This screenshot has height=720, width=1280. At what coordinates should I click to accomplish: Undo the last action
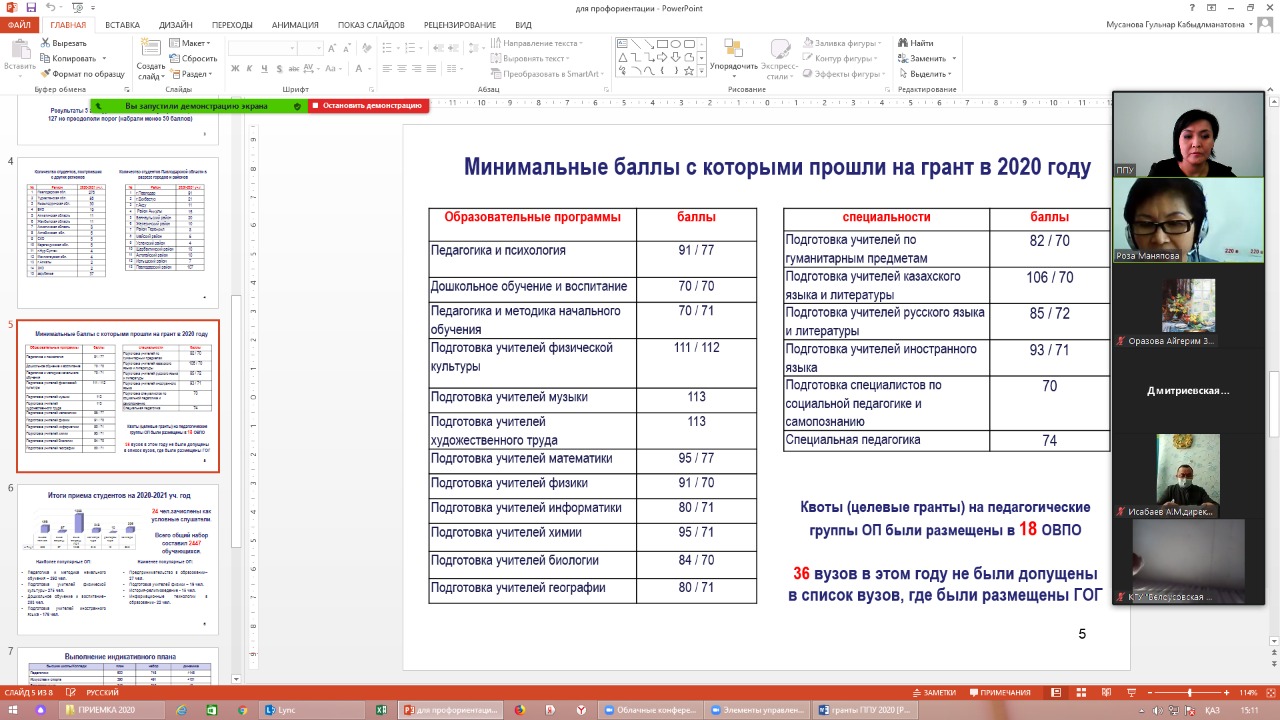pyautogui.click(x=49, y=7)
